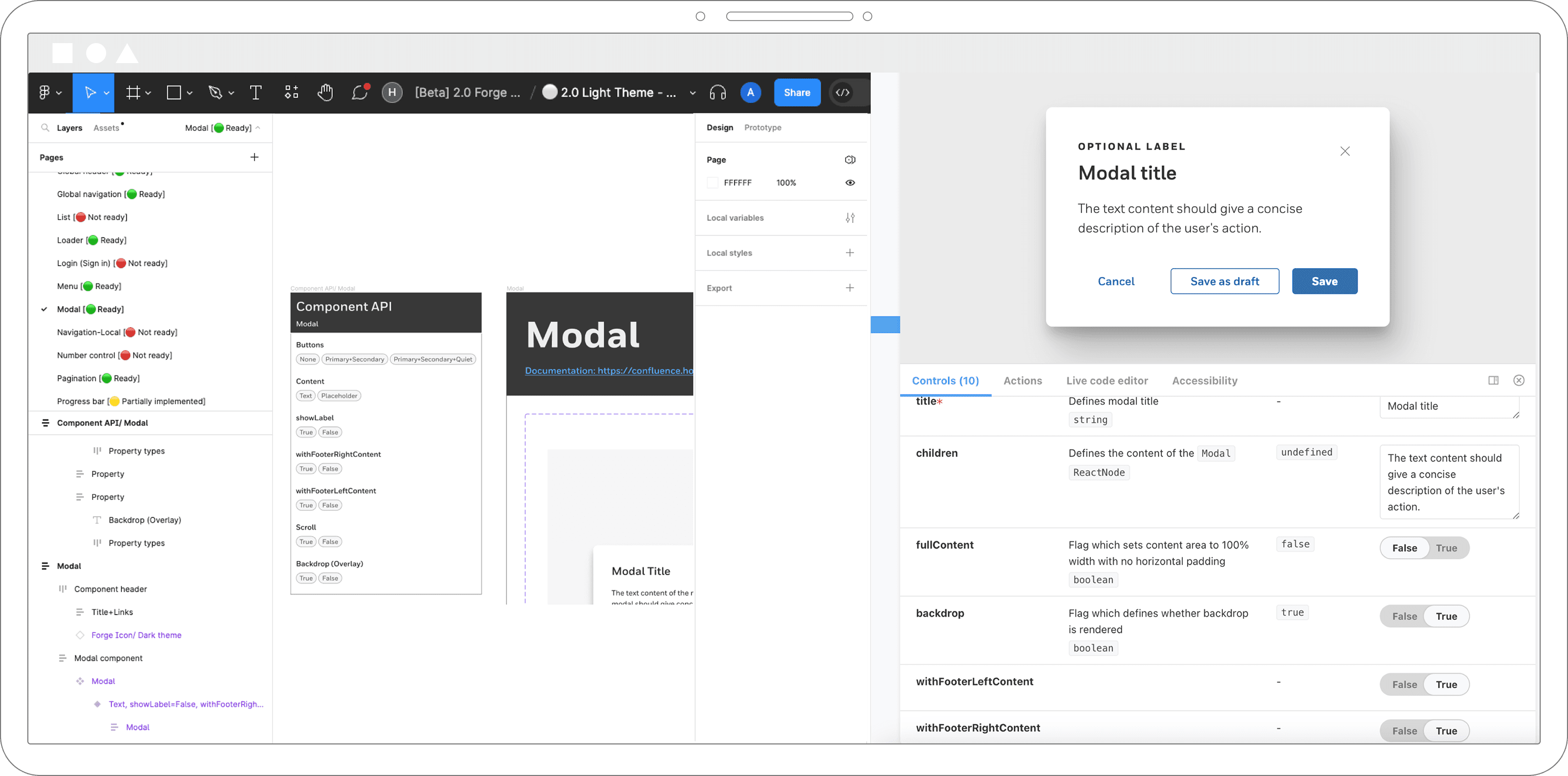Close the addons panel icon
The height and width of the screenshot is (776, 1568).
coord(1519,381)
